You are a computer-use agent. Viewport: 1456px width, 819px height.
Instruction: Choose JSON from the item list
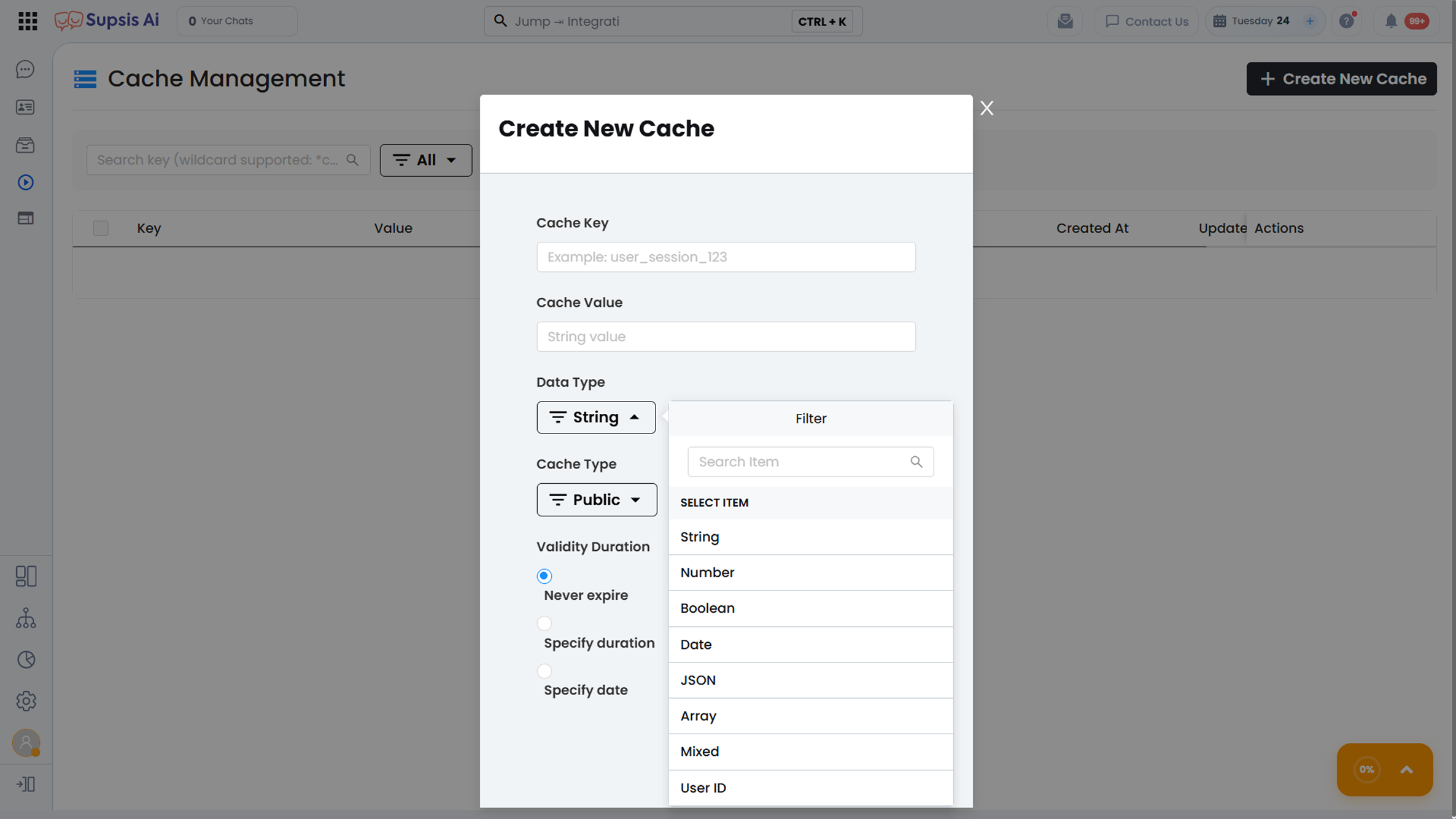811,680
